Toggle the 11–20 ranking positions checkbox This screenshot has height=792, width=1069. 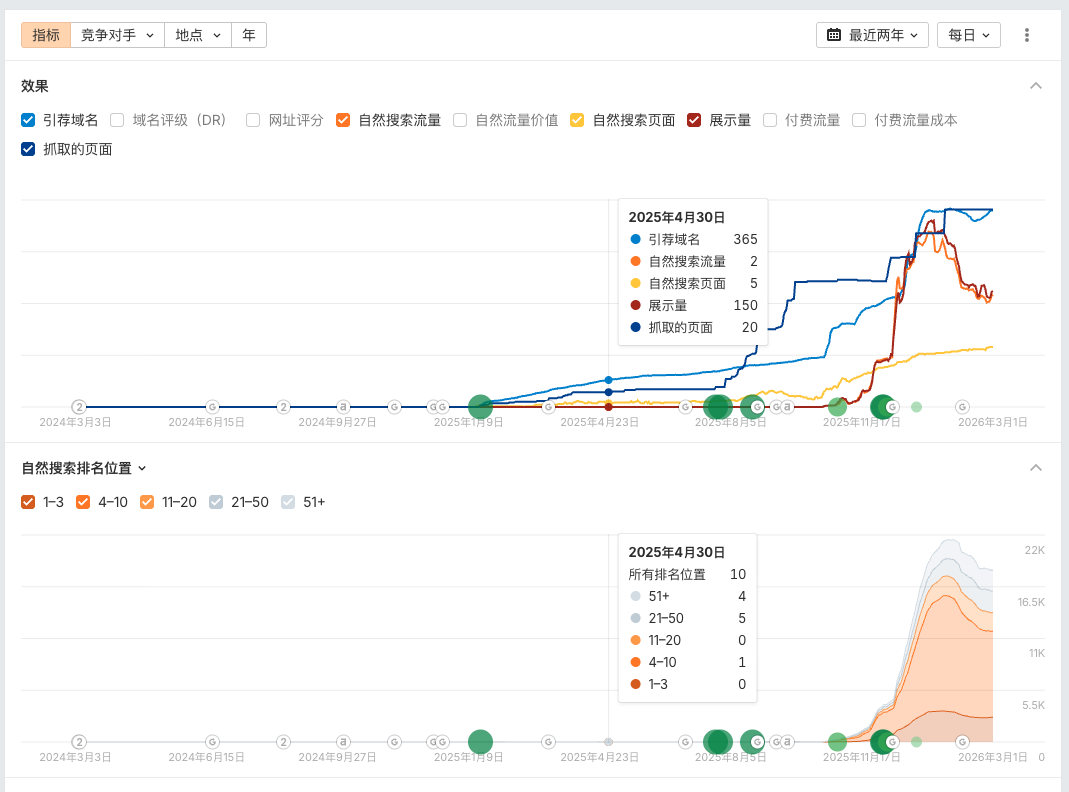(x=147, y=502)
